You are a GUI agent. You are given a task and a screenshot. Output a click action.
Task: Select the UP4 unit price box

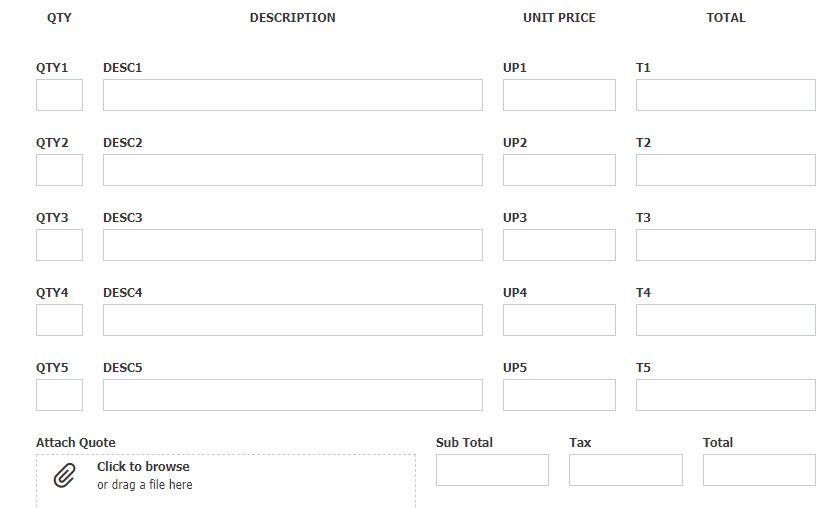pyautogui.click(x=559, y=320)
